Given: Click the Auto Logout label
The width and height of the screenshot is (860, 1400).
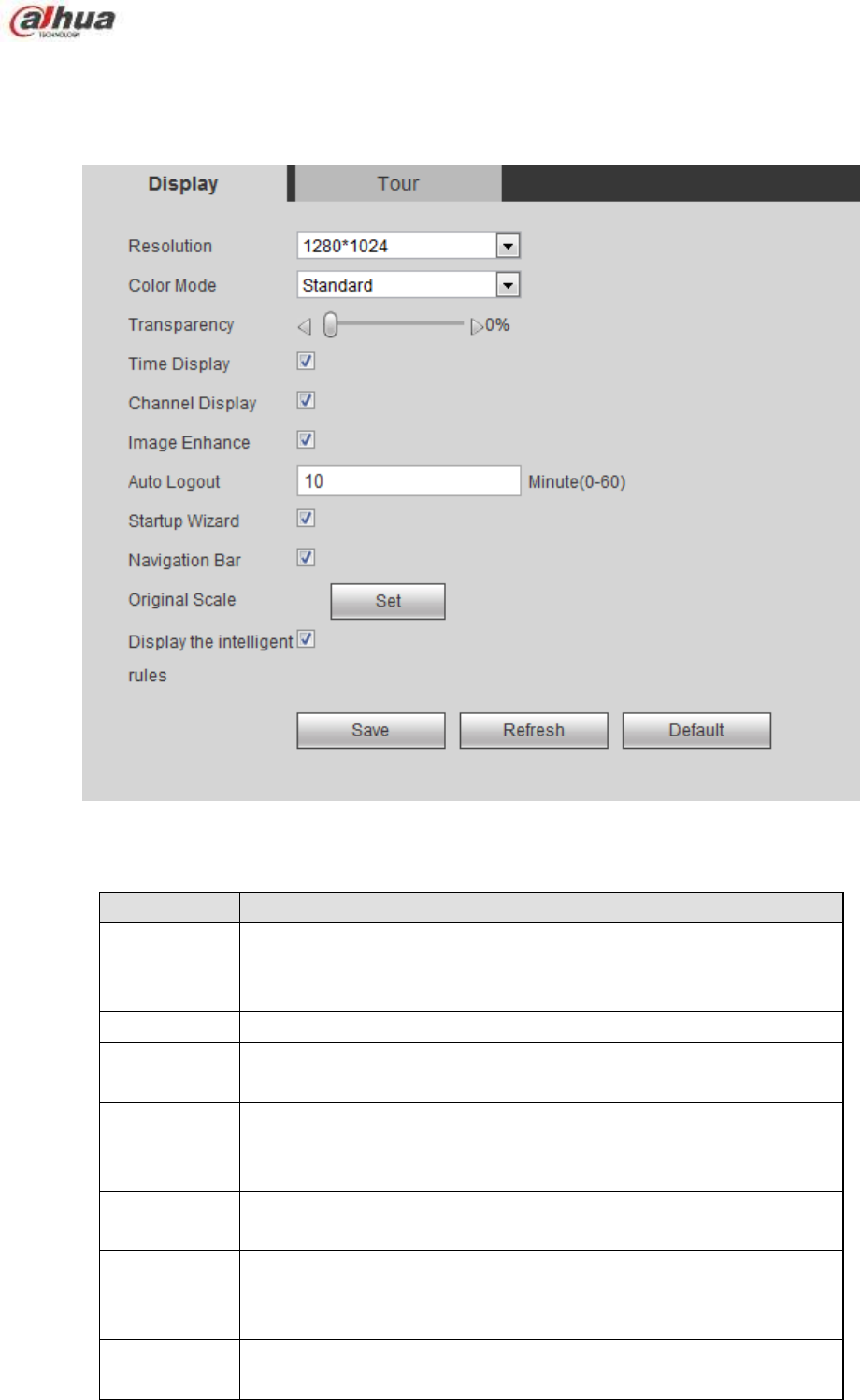Looking at the screenshot, I should 174,482.
